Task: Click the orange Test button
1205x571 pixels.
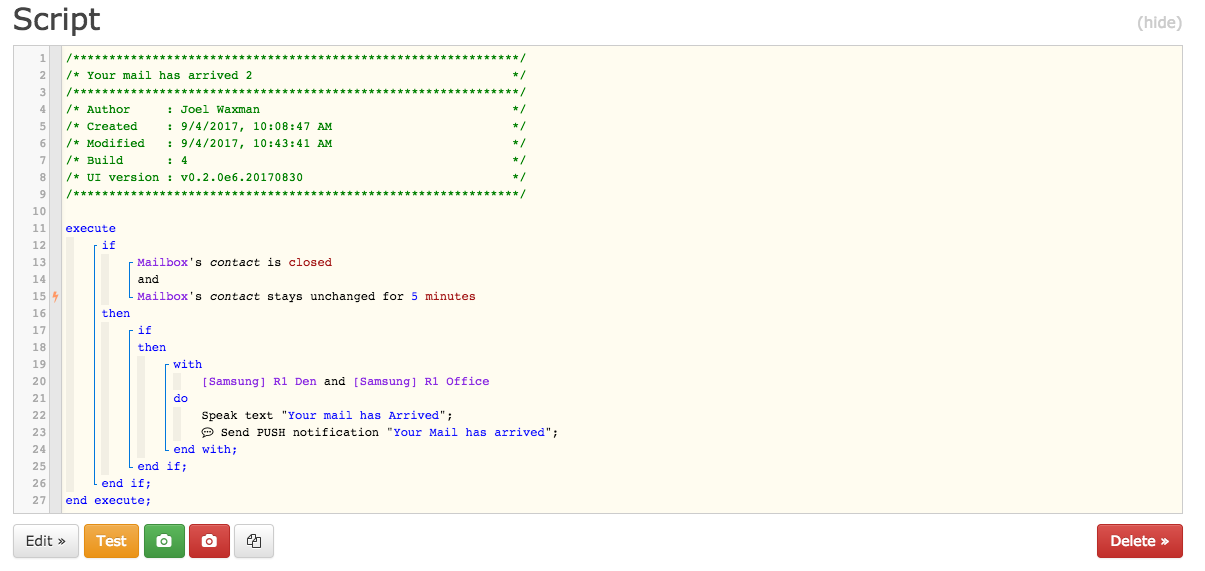Action: pos(111,541)
